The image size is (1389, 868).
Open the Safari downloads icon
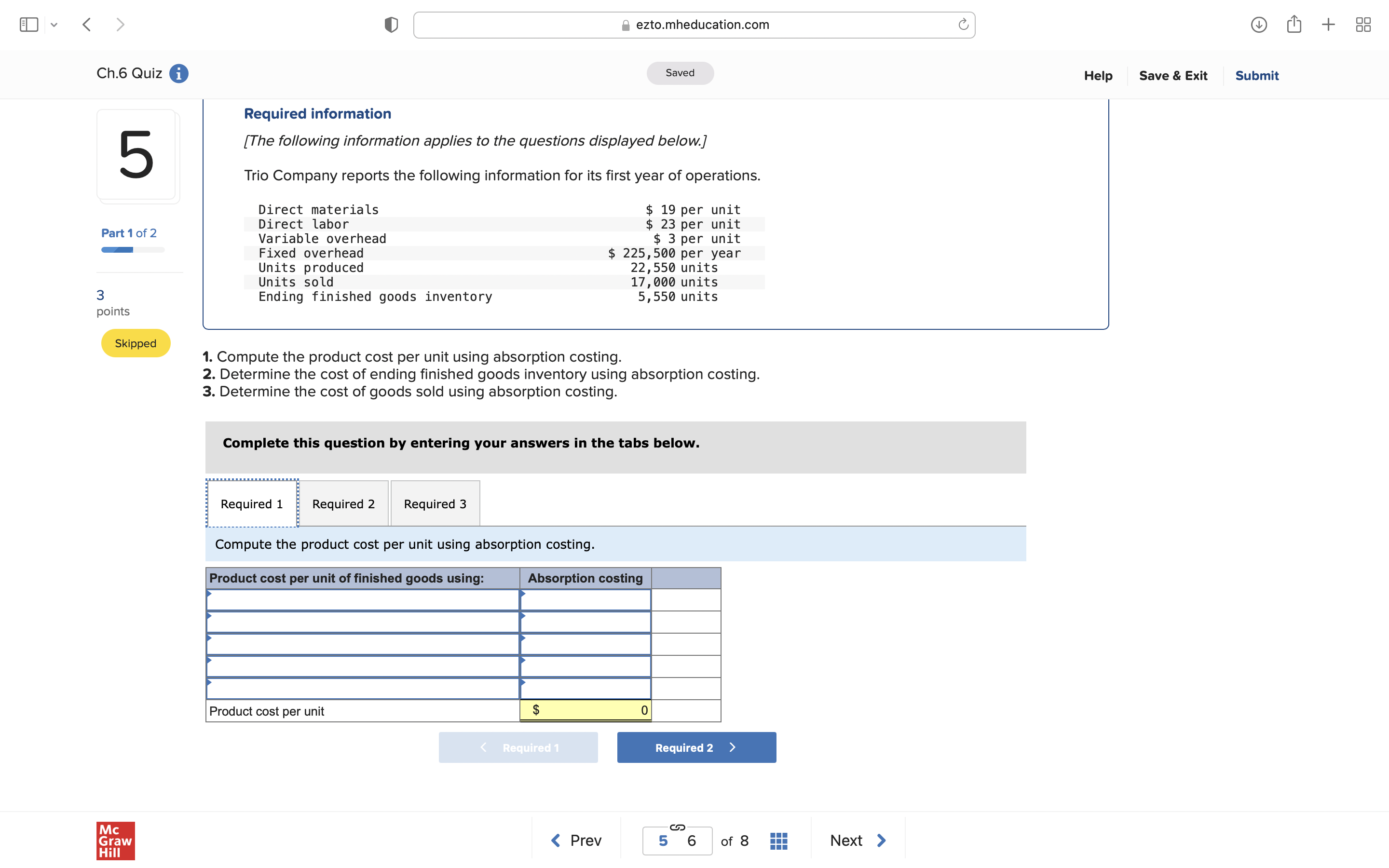[1258, 25]
